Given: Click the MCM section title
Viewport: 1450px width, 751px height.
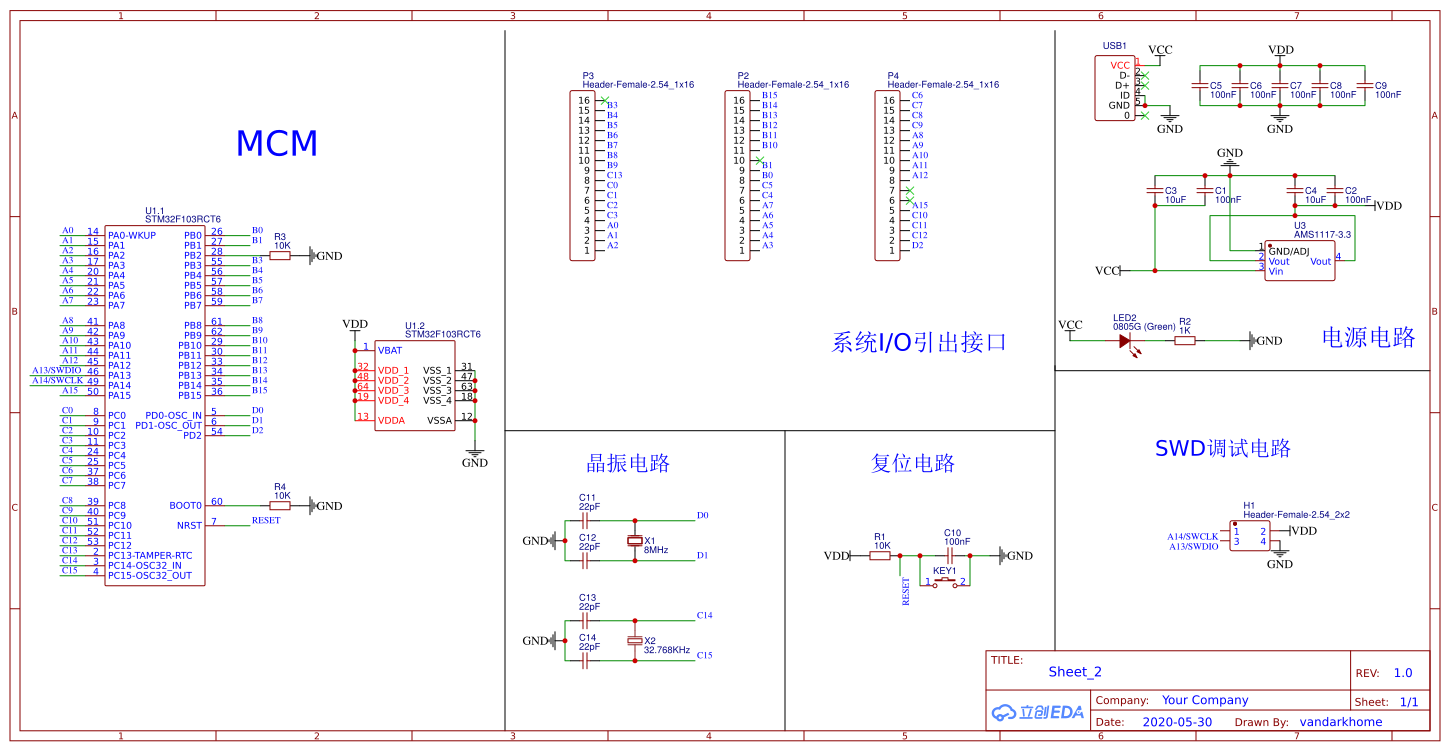Looking at the screenshot, I should pos(277,144).
